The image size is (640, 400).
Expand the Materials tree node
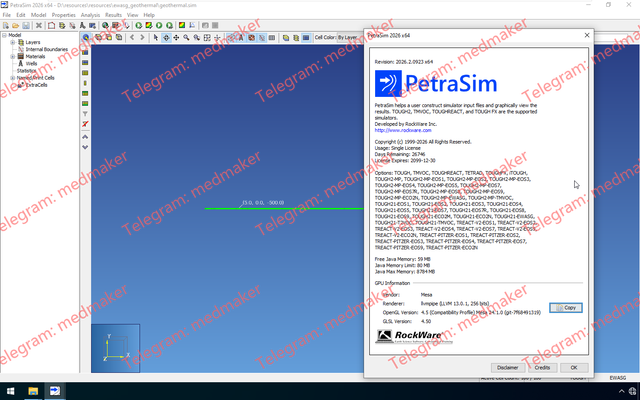click(12, 57)
